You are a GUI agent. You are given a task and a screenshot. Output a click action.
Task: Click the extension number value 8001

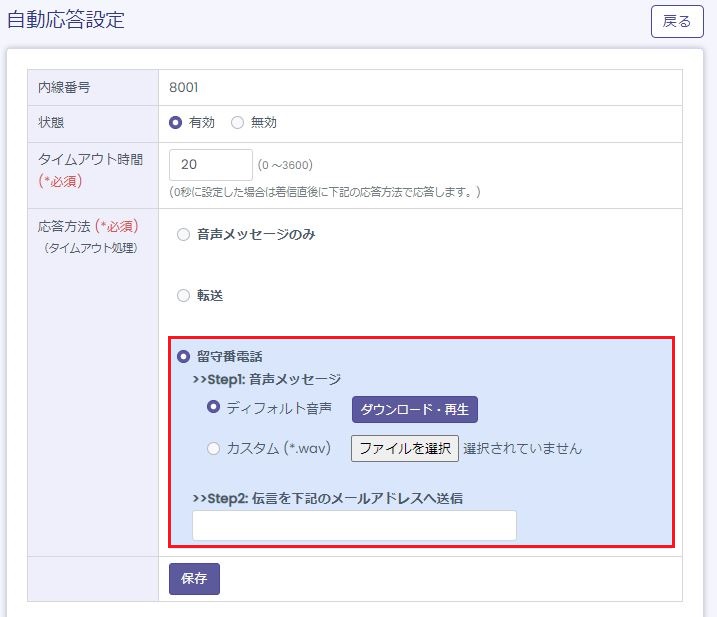tap(184, 87)
